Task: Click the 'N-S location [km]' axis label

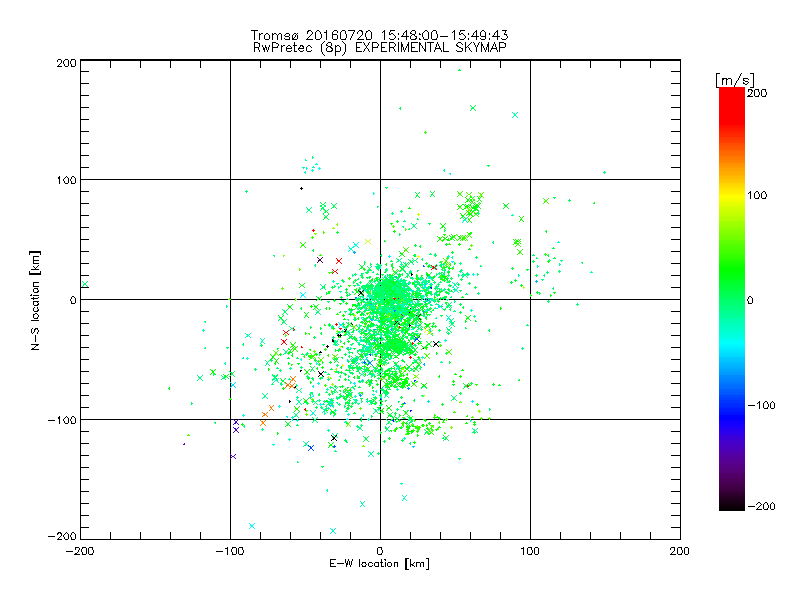Action: coord(35,300)
